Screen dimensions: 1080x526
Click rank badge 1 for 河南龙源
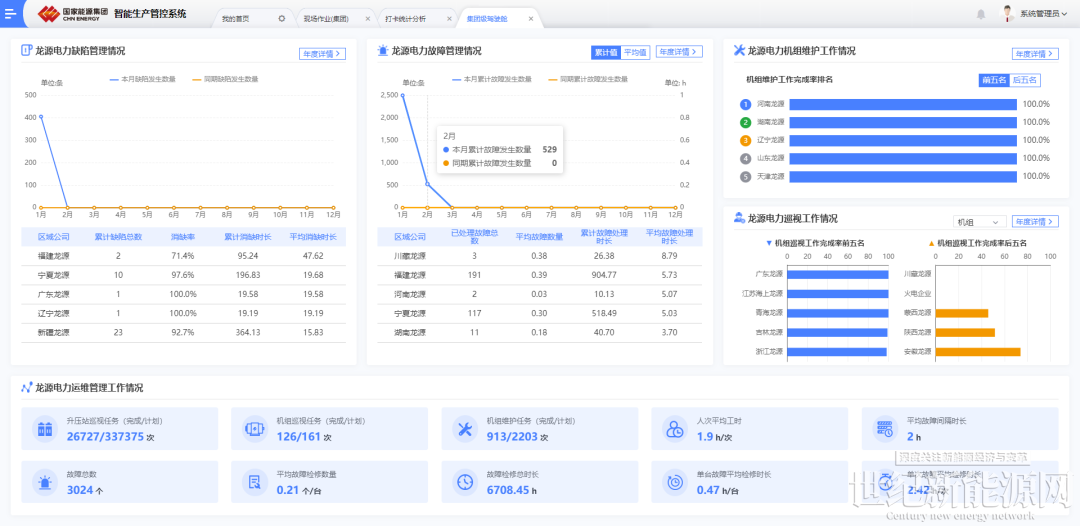click(745, 105)
